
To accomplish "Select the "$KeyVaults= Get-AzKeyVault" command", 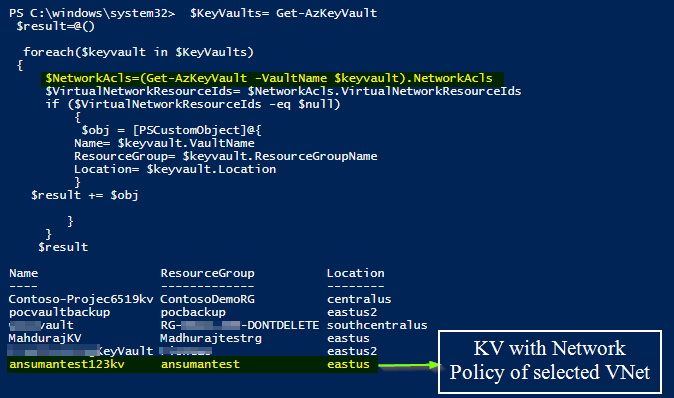I will click(283, 13).
